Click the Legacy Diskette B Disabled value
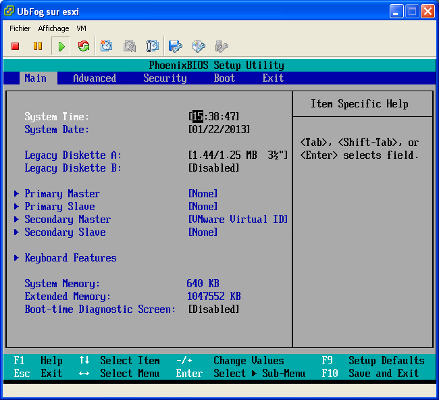This screenshot has height=400, width=439. [214, 168]
